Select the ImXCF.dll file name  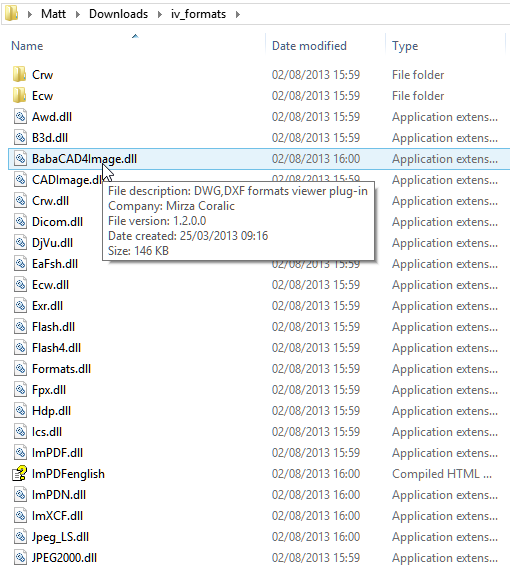tap(57, 516)
